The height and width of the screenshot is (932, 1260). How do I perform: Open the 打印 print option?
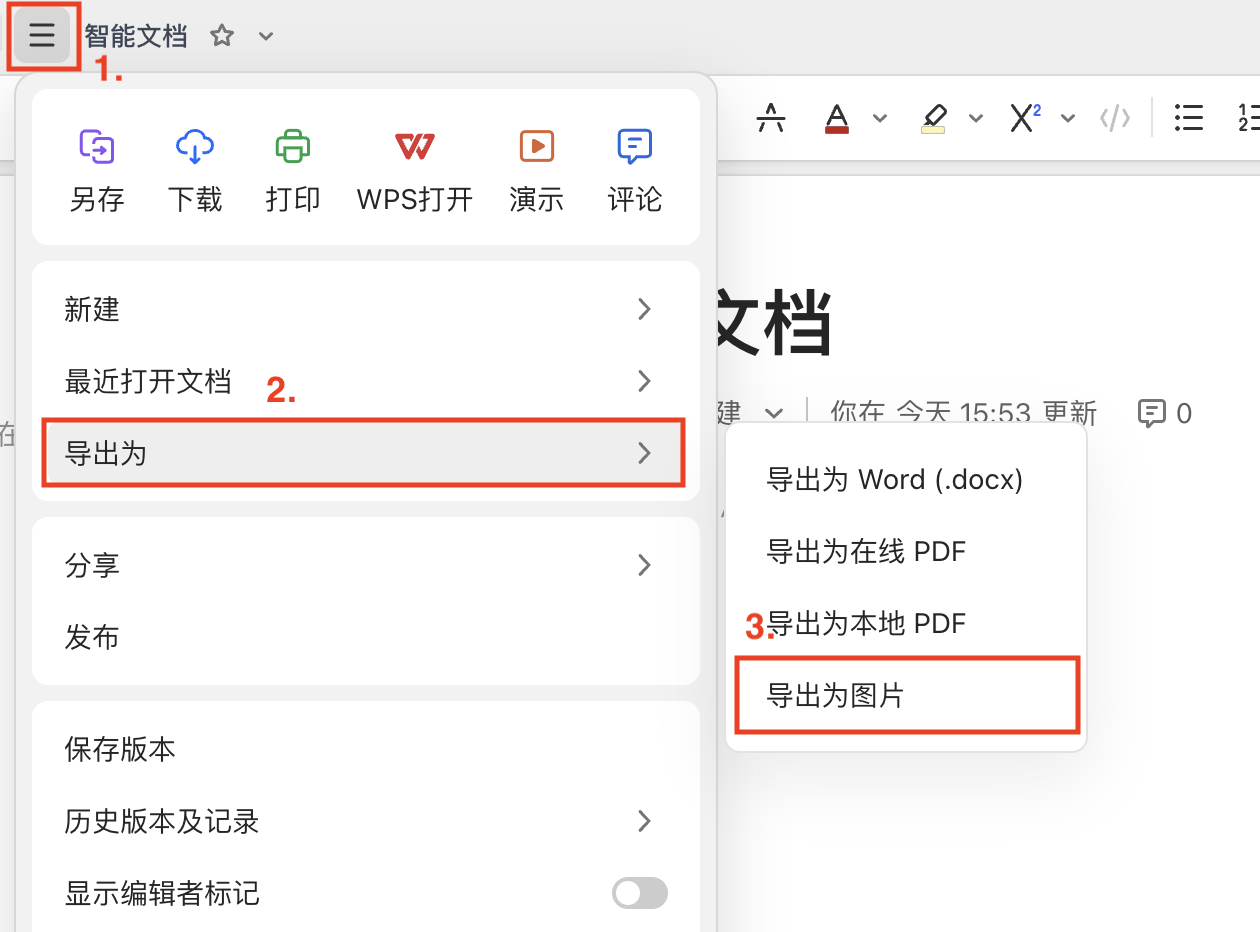click(293, 169)
